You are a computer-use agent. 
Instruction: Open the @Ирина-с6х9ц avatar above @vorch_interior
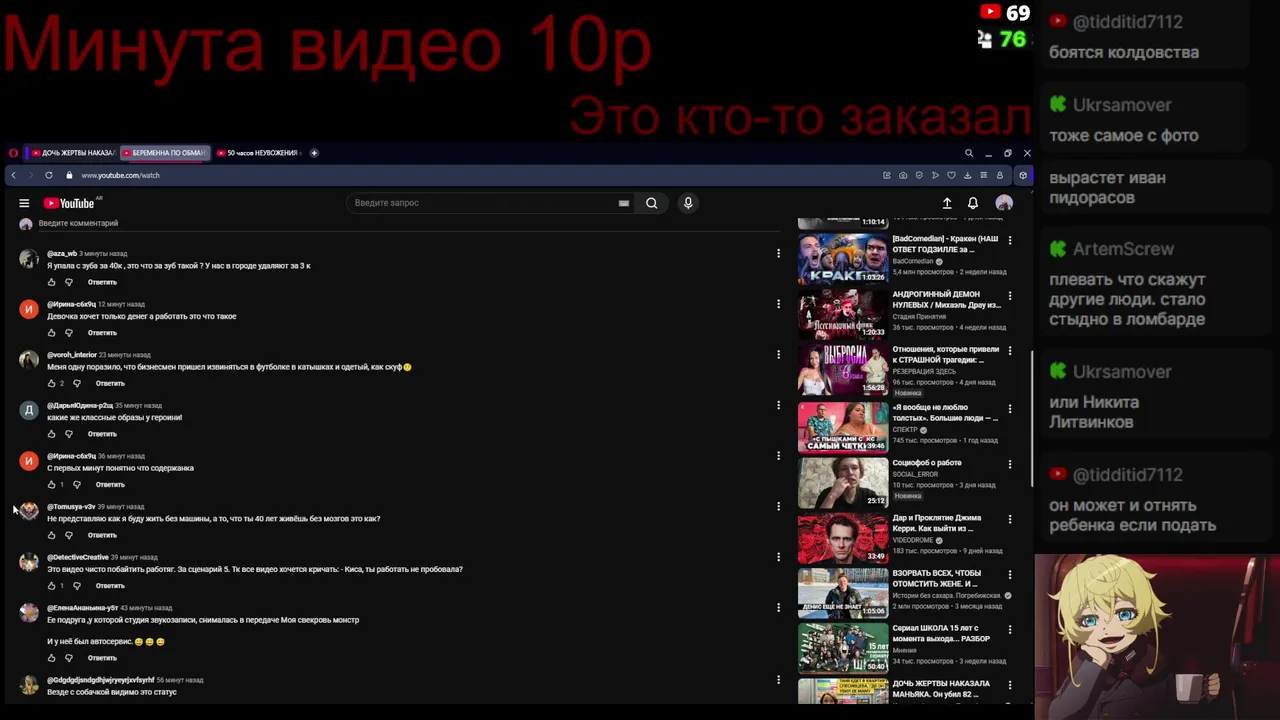[x=29, y=309]
